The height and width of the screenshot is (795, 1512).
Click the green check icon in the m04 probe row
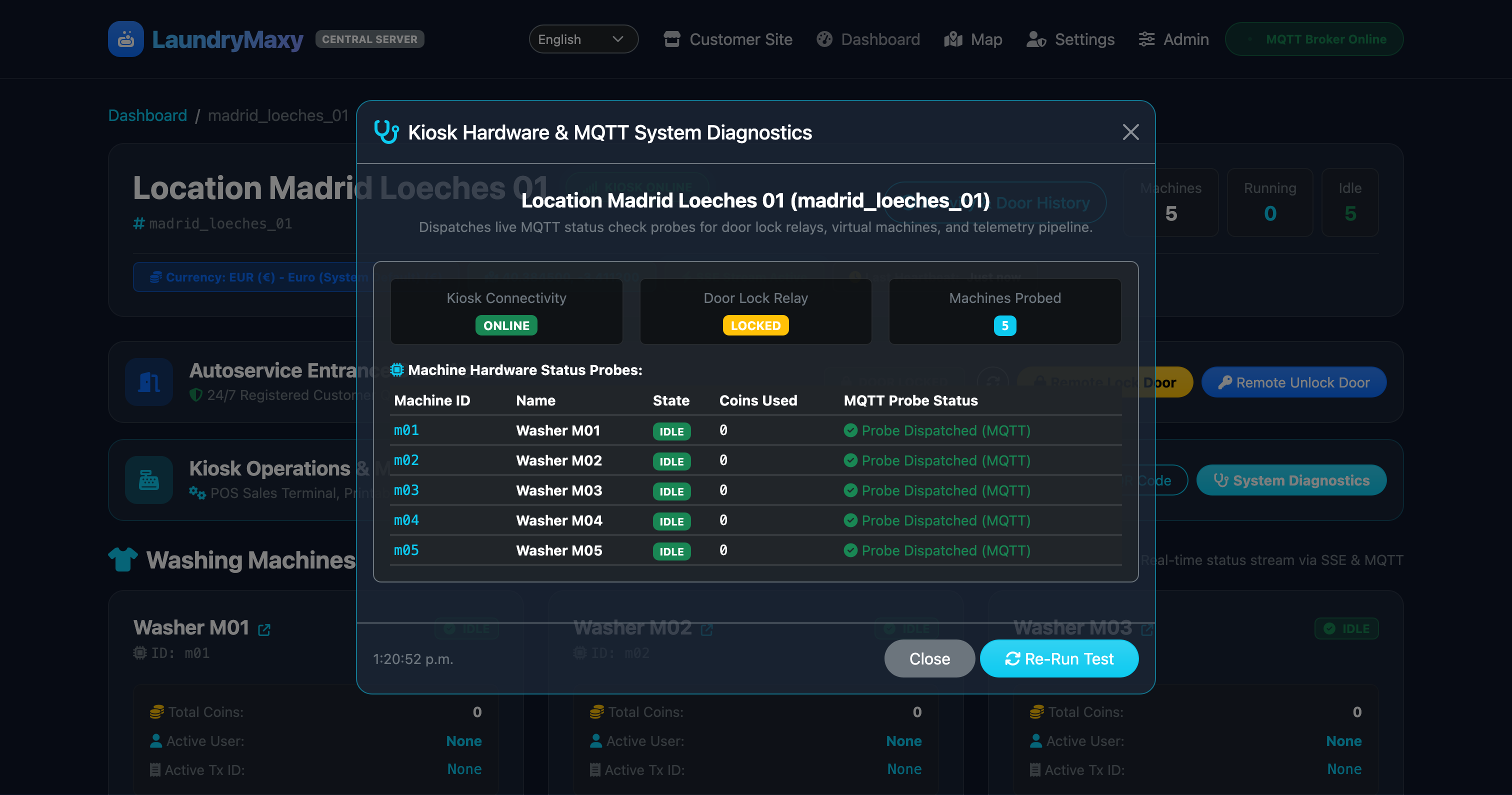pos(850,520)
